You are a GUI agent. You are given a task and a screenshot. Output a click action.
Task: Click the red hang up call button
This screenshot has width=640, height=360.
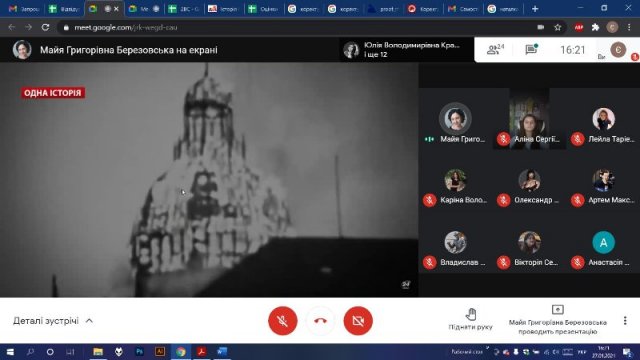pos(320,321)
